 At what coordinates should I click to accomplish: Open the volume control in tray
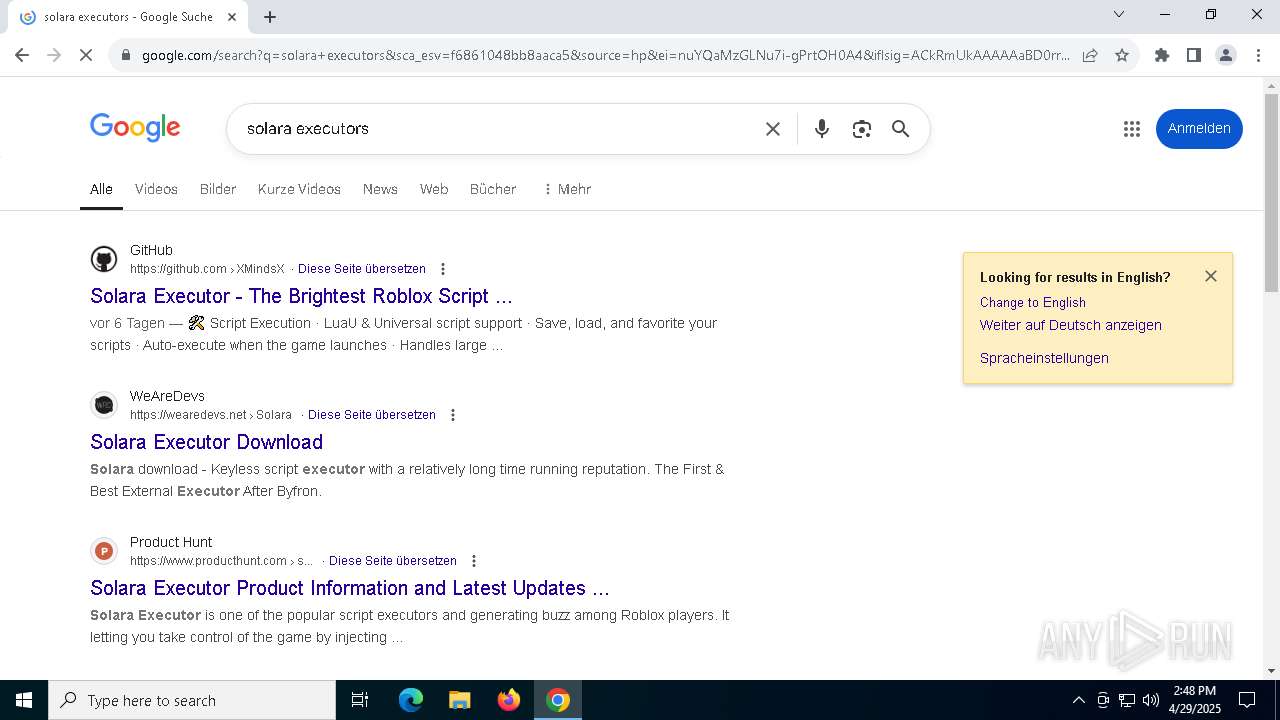click(x=1151, y=700)
